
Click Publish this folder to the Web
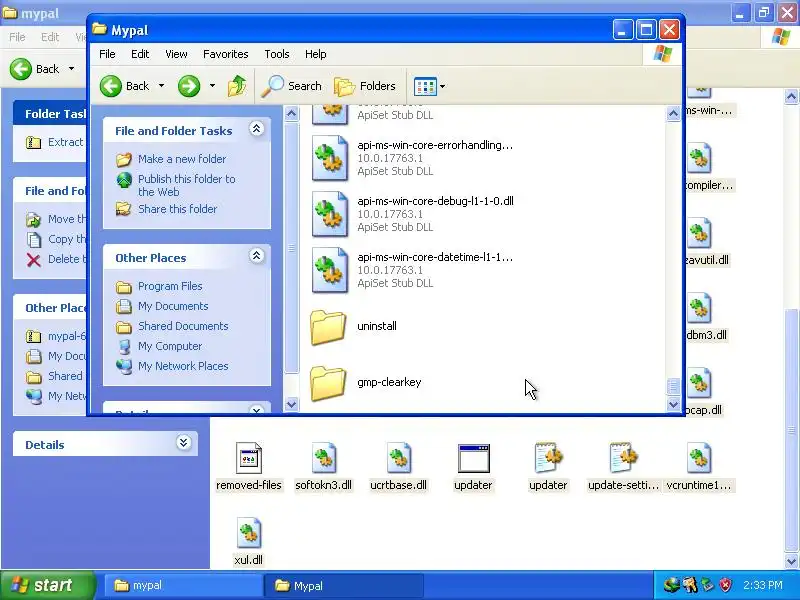[x=186, y=185]
